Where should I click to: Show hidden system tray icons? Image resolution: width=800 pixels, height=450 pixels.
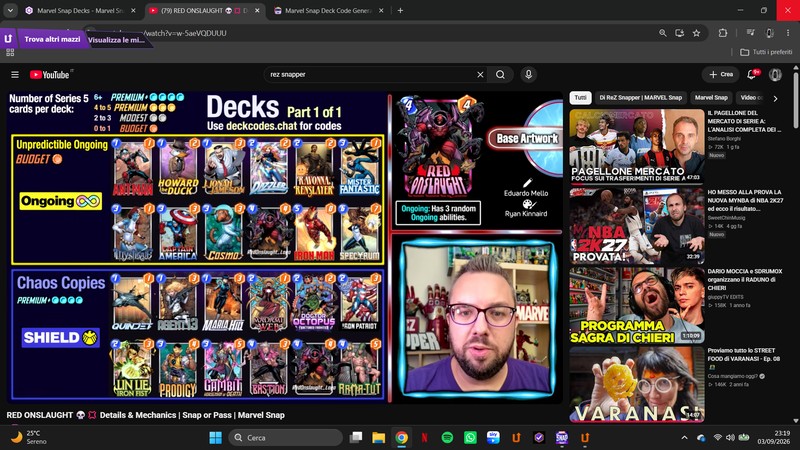[x=684, y=438]
